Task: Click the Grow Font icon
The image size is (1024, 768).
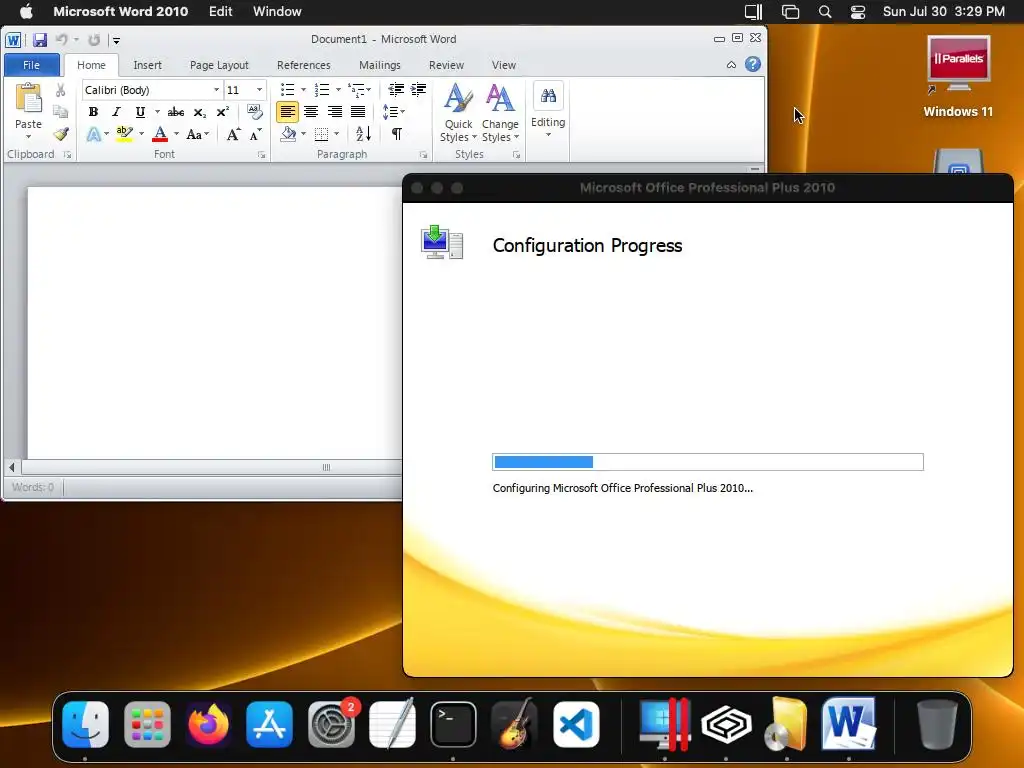Action: (x=232, y=135)
